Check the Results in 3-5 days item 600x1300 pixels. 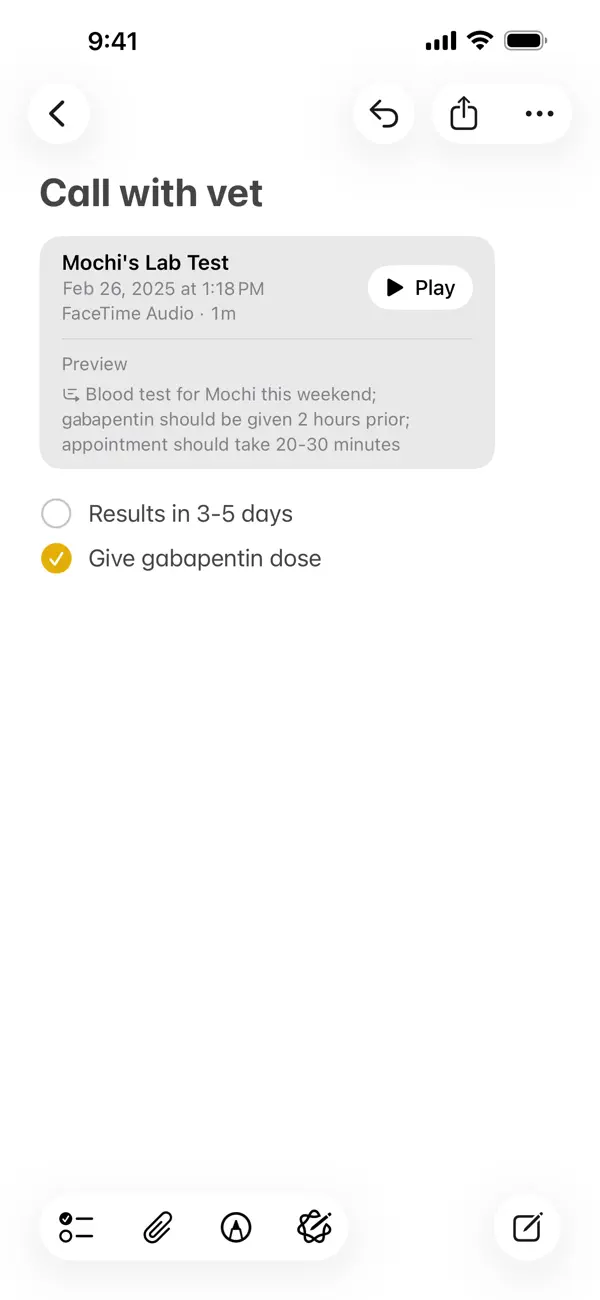tap(56, 513)
